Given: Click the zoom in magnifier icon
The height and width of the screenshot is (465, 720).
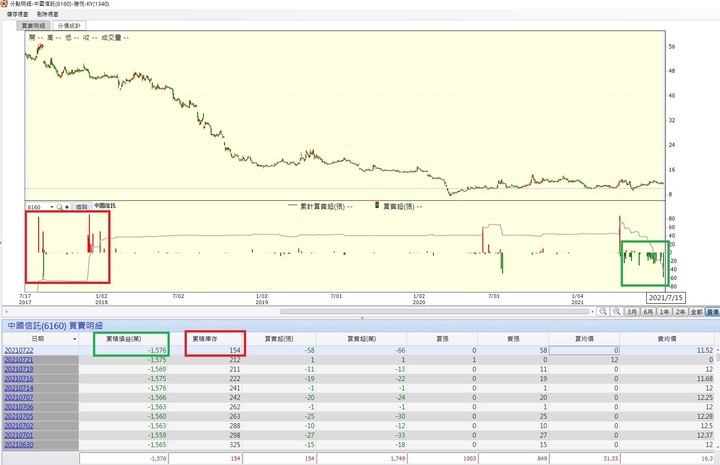Looking at the screenshot, I should point(617,312).
